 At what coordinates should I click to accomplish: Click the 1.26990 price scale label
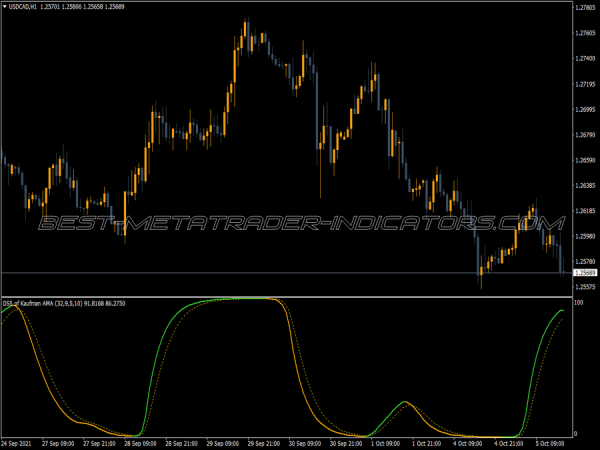[x=585, y=110]
